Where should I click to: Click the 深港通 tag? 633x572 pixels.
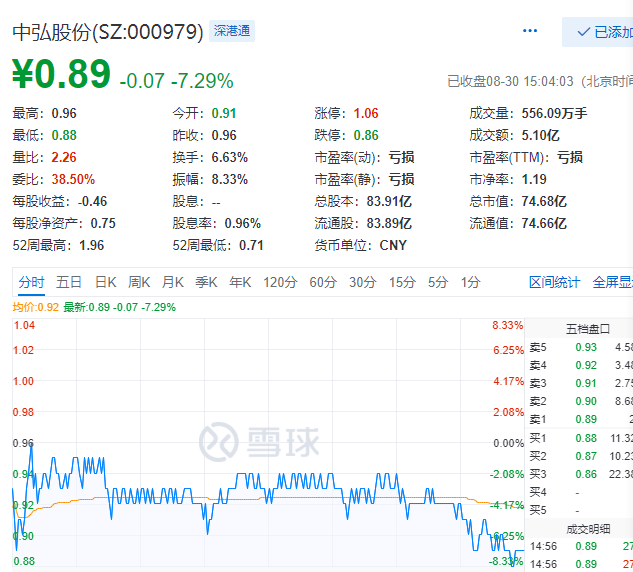coord(232,31)
